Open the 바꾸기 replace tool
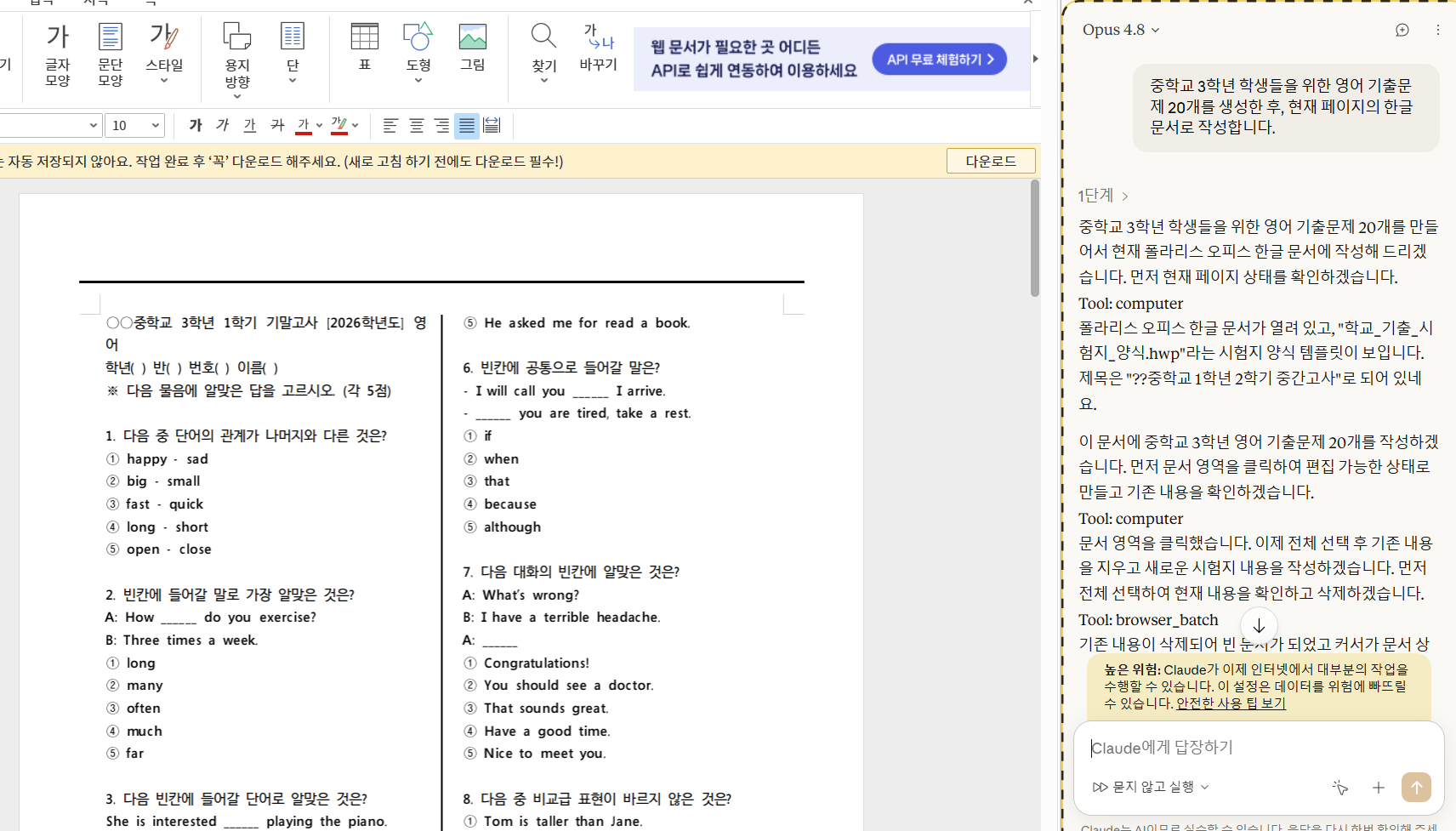 [599, 48]
